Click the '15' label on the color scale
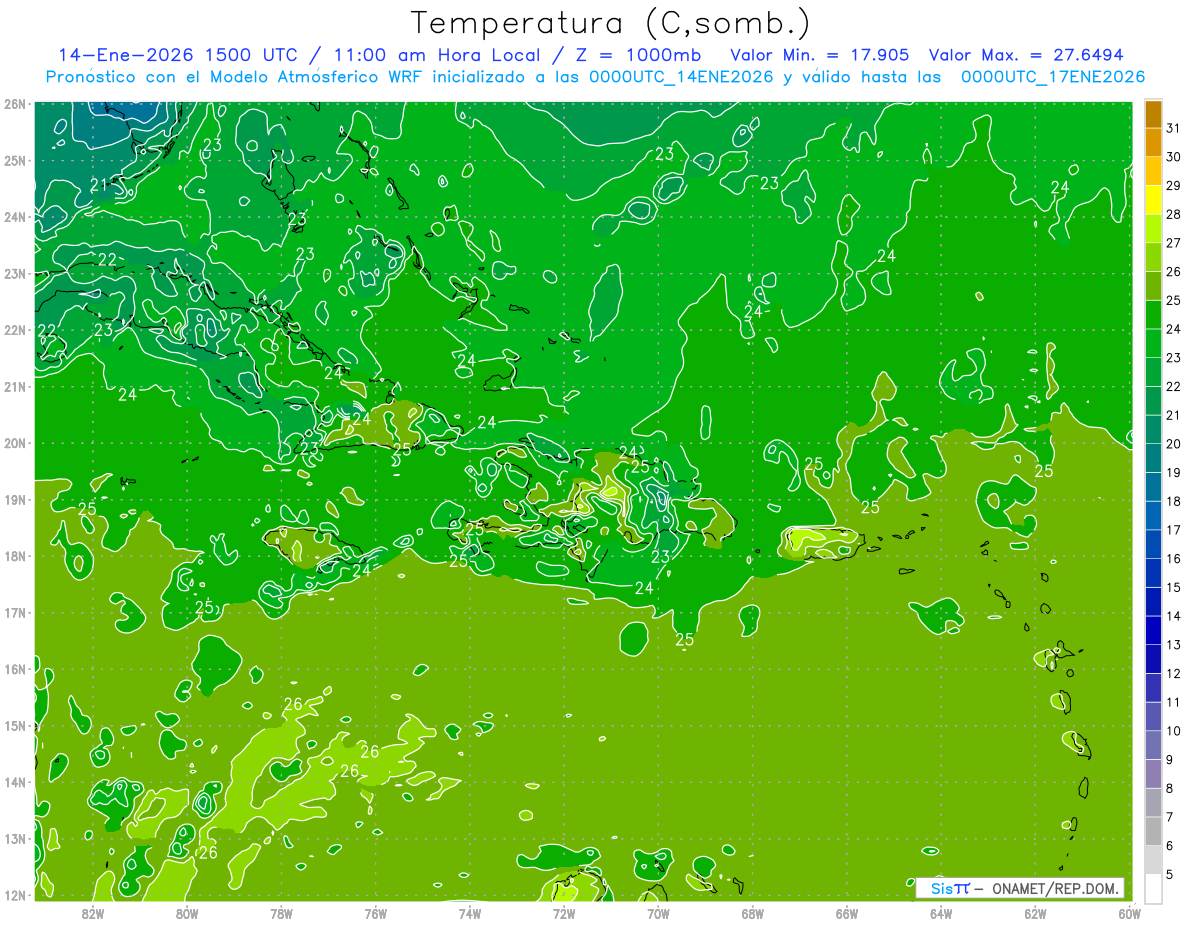The height and width of the screenshot is (927, 1200). click(x=1174, y=588)
